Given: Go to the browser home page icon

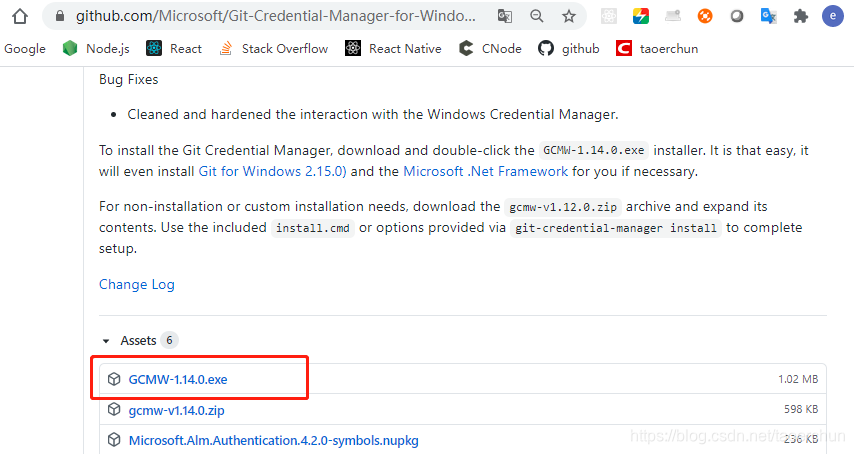Looking at the screenshot, I should [x=20, y=16].
